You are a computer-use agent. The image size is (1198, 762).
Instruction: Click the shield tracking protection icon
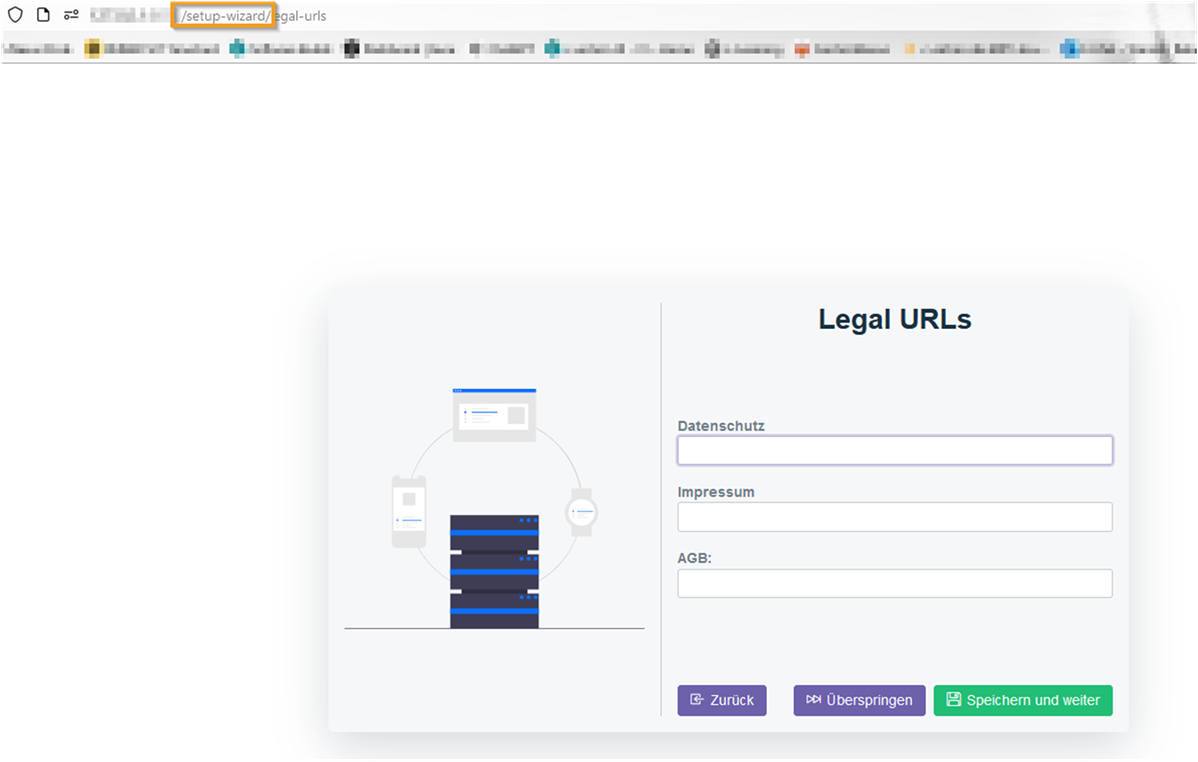click(x=15, y=16)
